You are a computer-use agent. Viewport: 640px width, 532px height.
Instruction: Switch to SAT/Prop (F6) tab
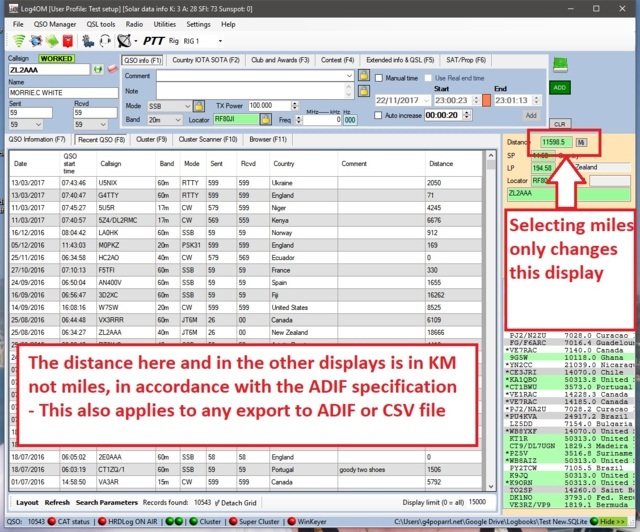click(x=466, y=60)
